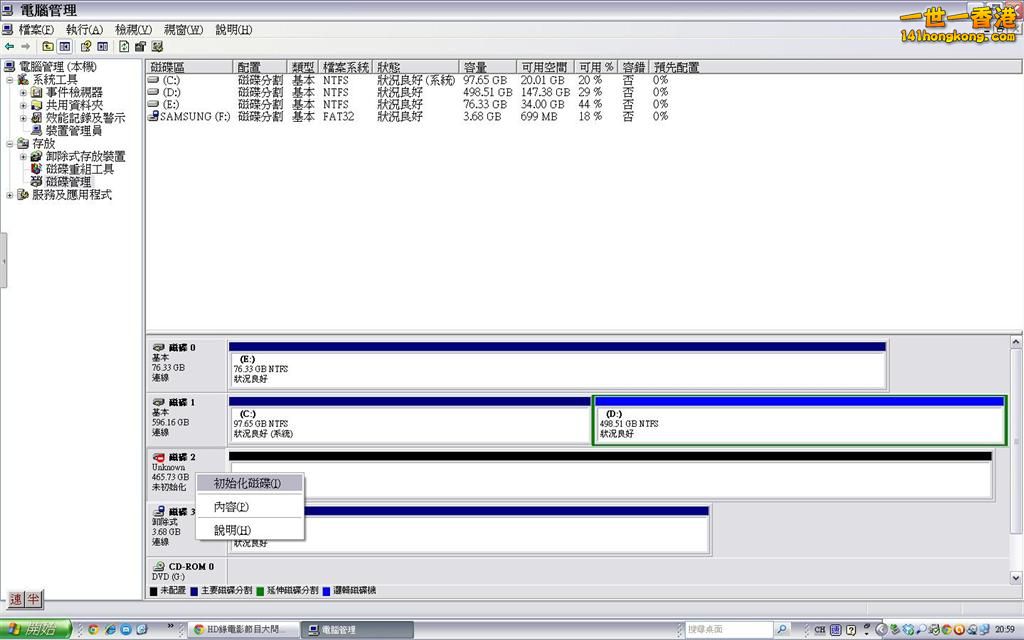Click the back arrow toolbar icon

[9, 46]
